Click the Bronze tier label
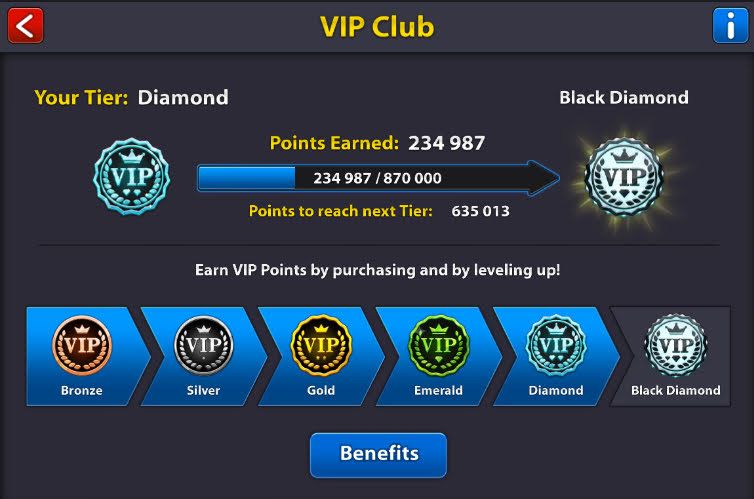754x499 pixels. coord(82,390)
